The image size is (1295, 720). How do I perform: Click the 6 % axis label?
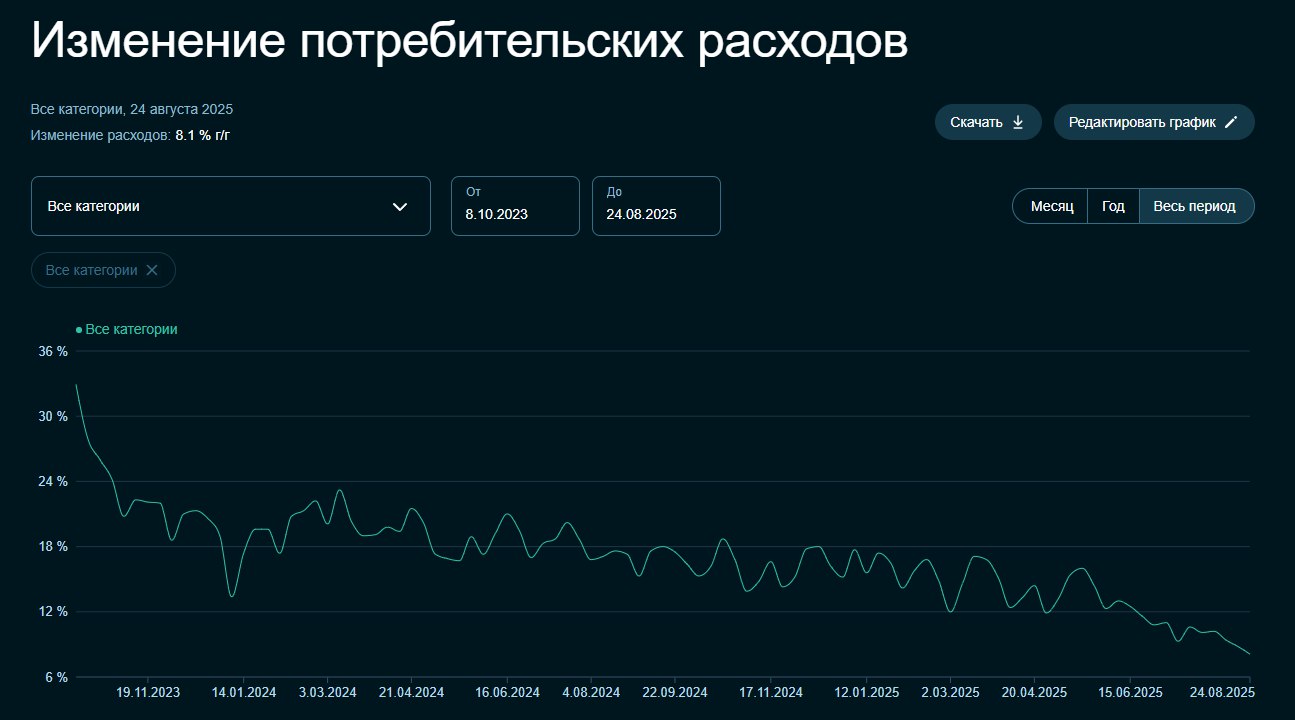[56, 677]
